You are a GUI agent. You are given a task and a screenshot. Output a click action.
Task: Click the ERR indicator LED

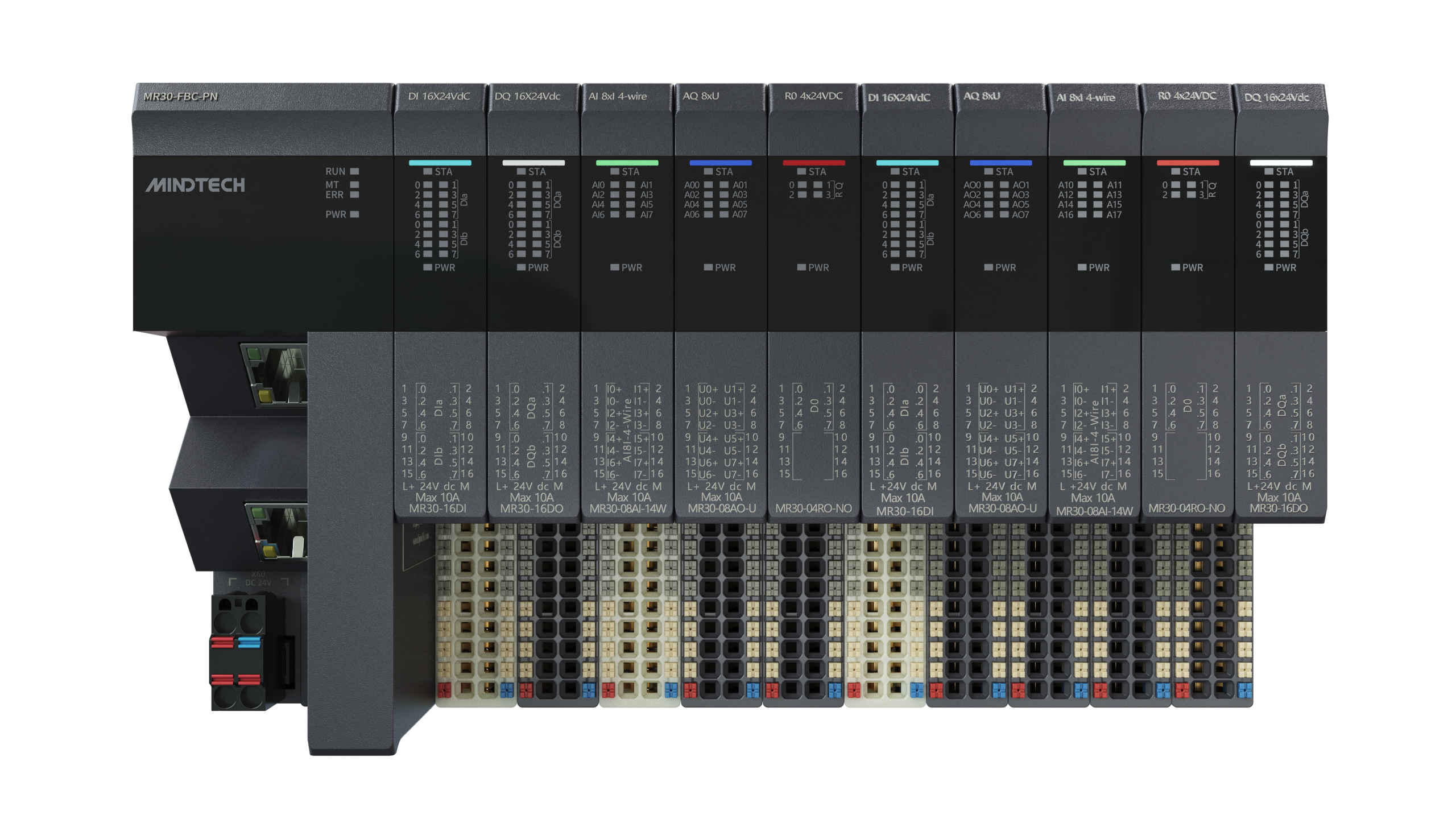point(354,195)
